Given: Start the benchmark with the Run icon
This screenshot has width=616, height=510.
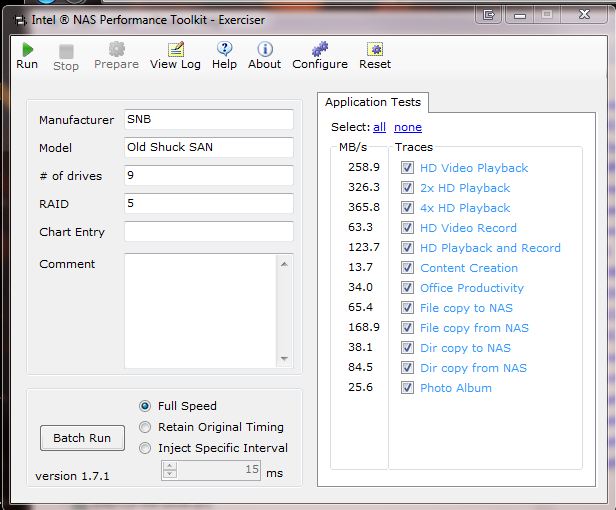Looking at the screenshot, I should (x=27, y=50).
